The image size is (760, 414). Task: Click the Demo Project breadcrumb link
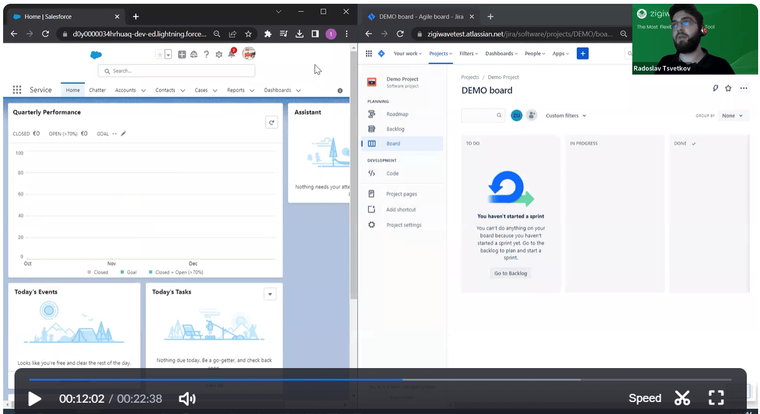pos(503,77)
